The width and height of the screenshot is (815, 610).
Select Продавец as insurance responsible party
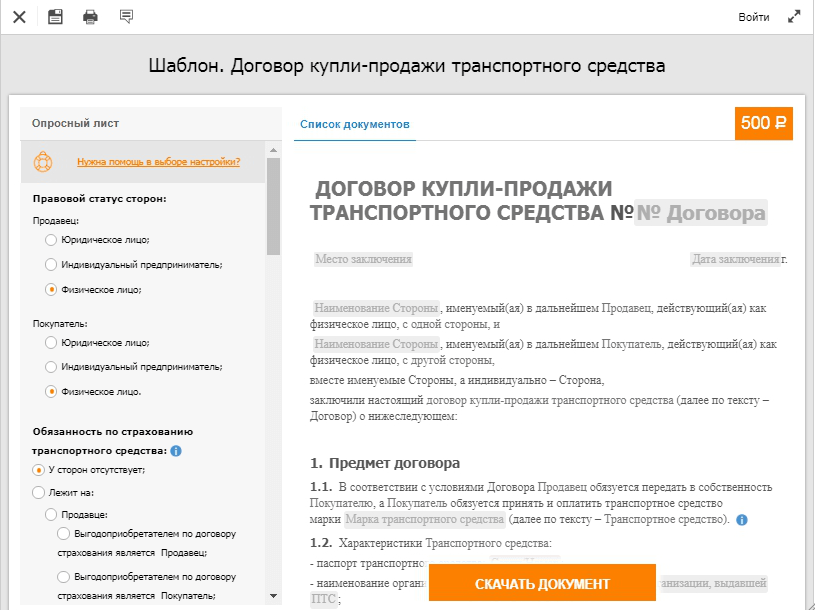(51, 514)
